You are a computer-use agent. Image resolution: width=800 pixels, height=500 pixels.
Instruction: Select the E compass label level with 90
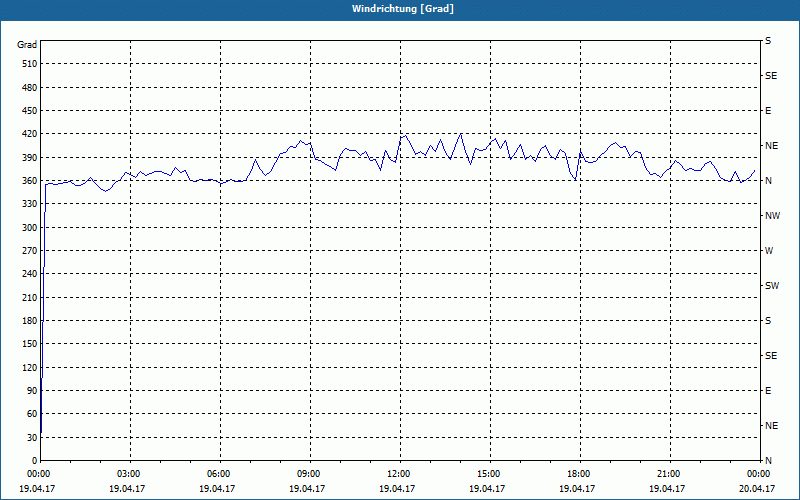coord(768,391)
